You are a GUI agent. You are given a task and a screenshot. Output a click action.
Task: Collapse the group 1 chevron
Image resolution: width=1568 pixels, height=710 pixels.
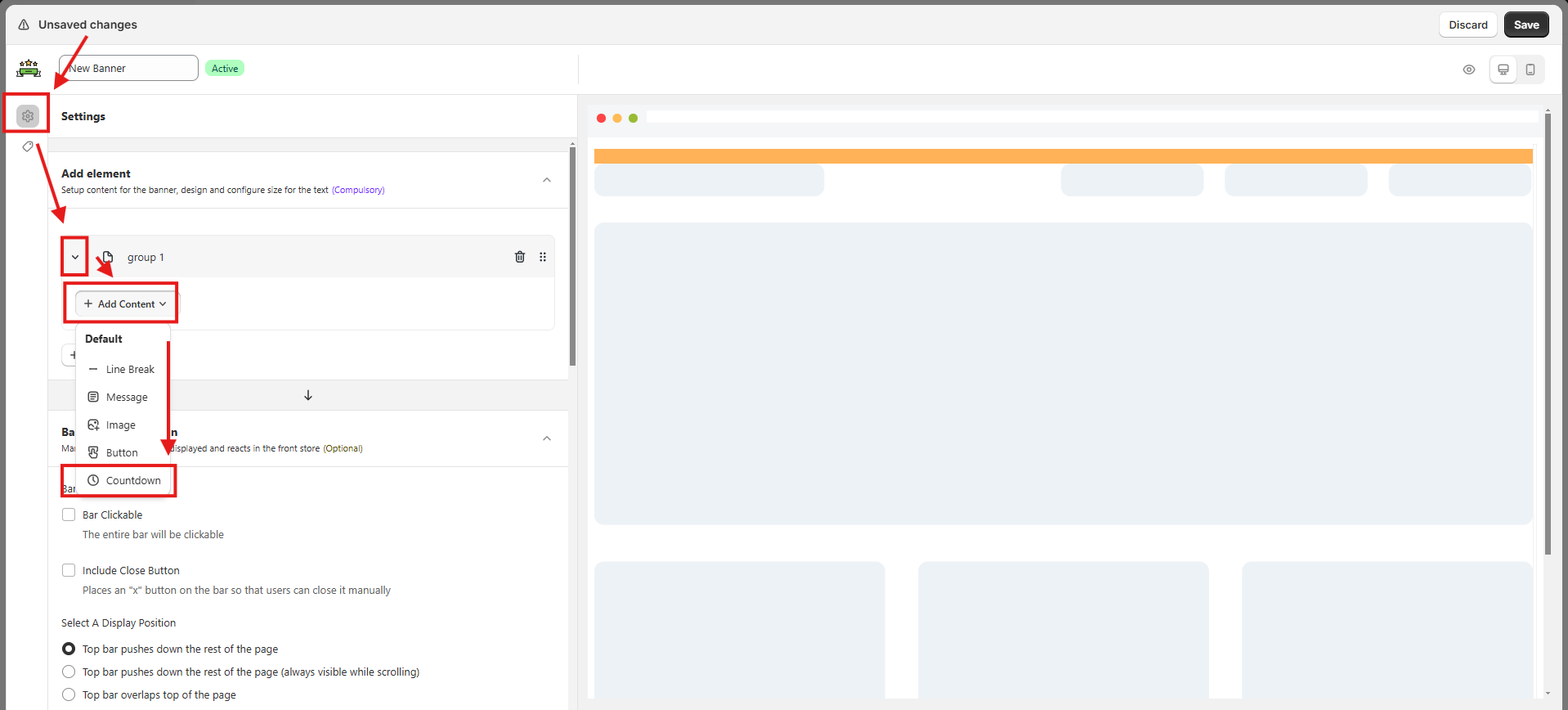click(75, 257)
